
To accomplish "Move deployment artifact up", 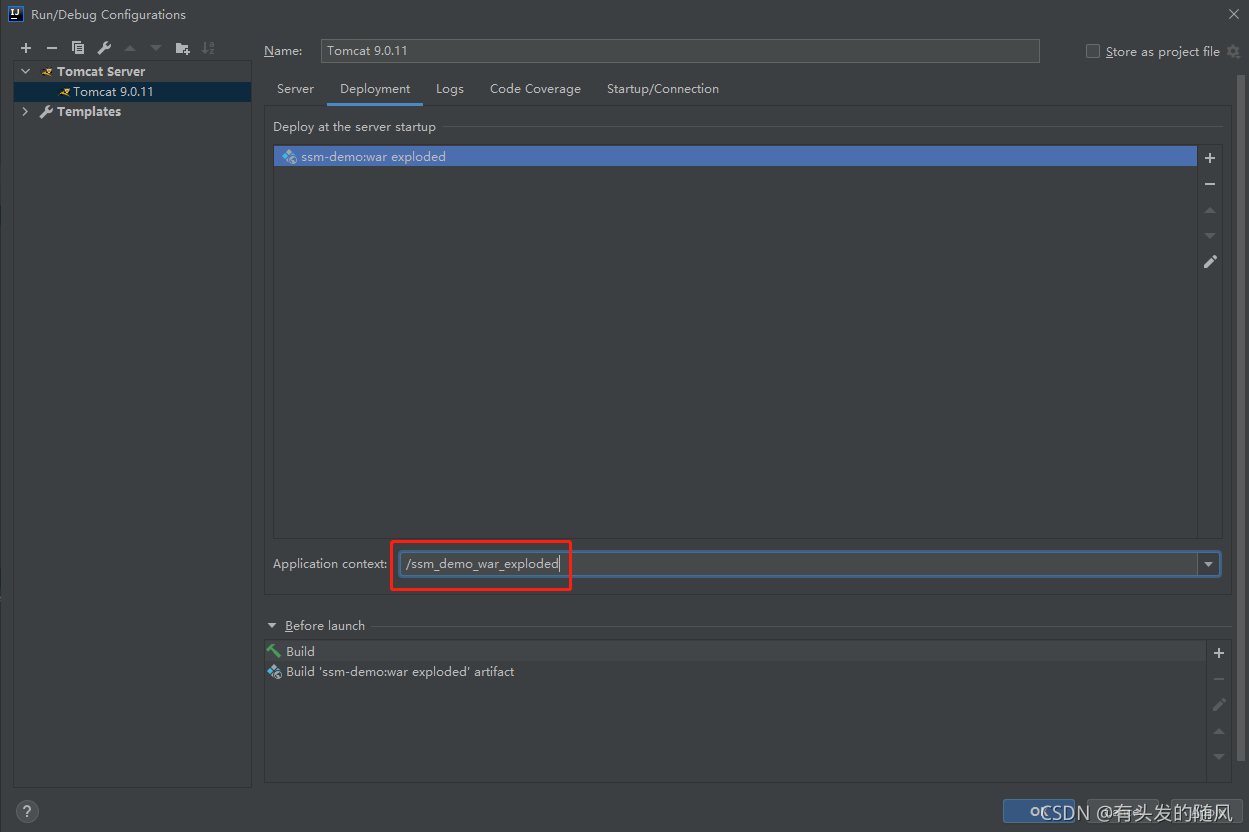I will [1210, 210].
